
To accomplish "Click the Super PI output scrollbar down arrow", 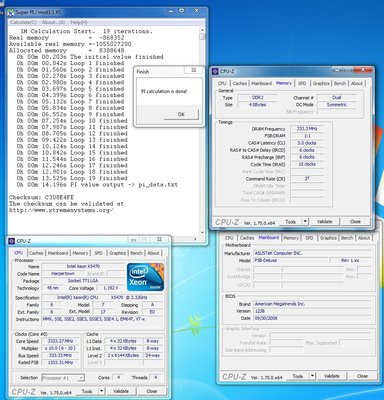I will (x=202, y=233).
